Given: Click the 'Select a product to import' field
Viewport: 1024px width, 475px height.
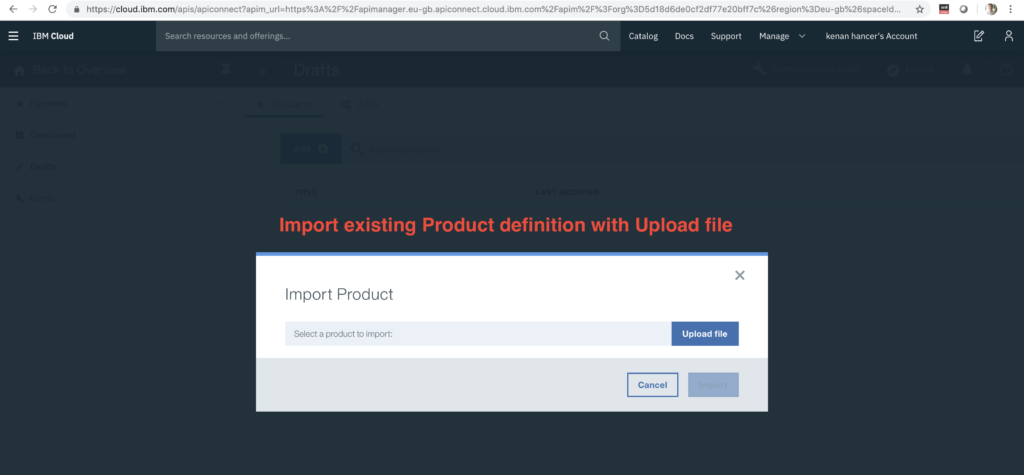Looking at the screenshot, I should pos(478,333).
